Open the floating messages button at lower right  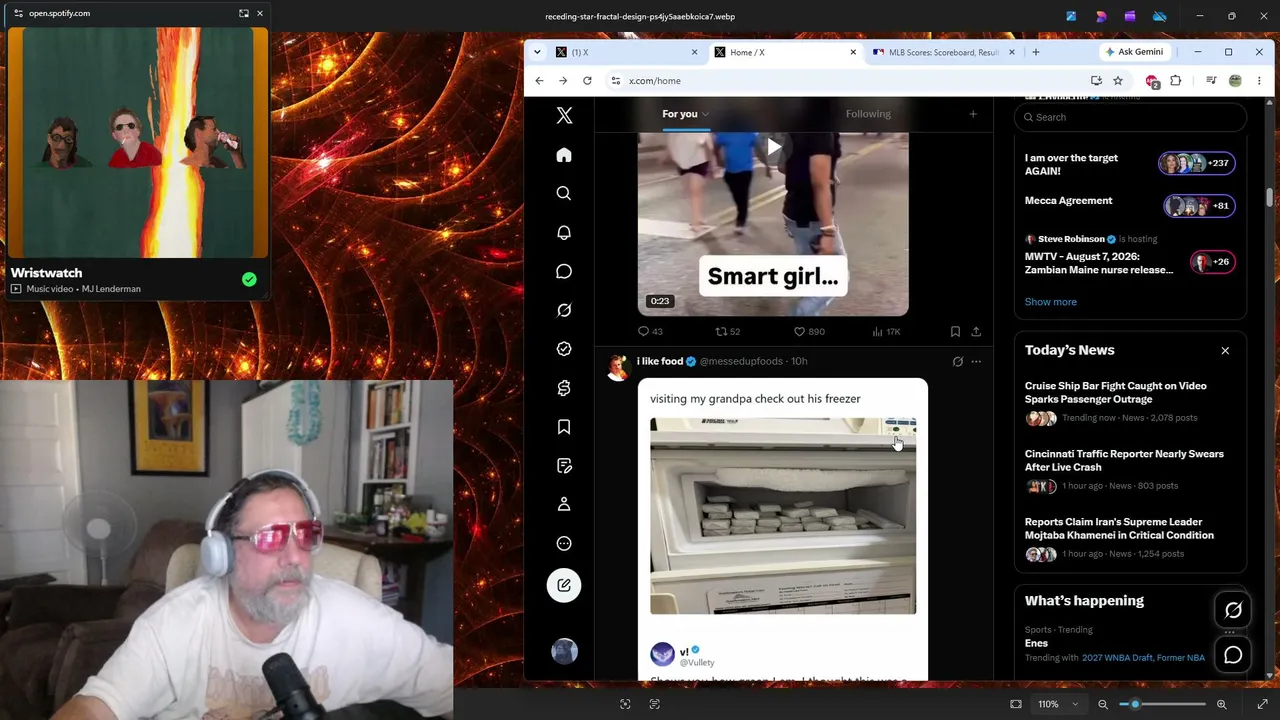(x=1233, y=655)
